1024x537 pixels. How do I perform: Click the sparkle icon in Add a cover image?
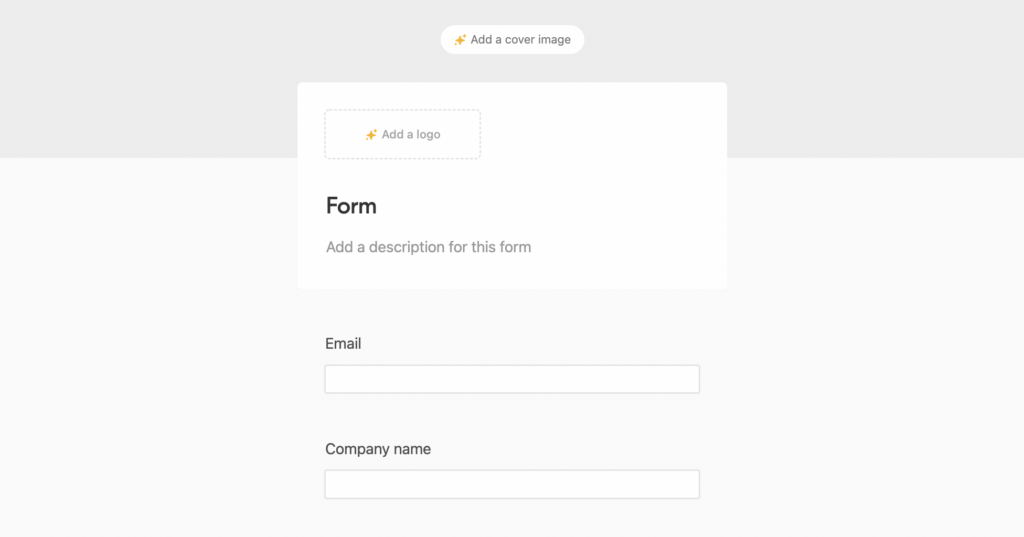click(460, 40)
